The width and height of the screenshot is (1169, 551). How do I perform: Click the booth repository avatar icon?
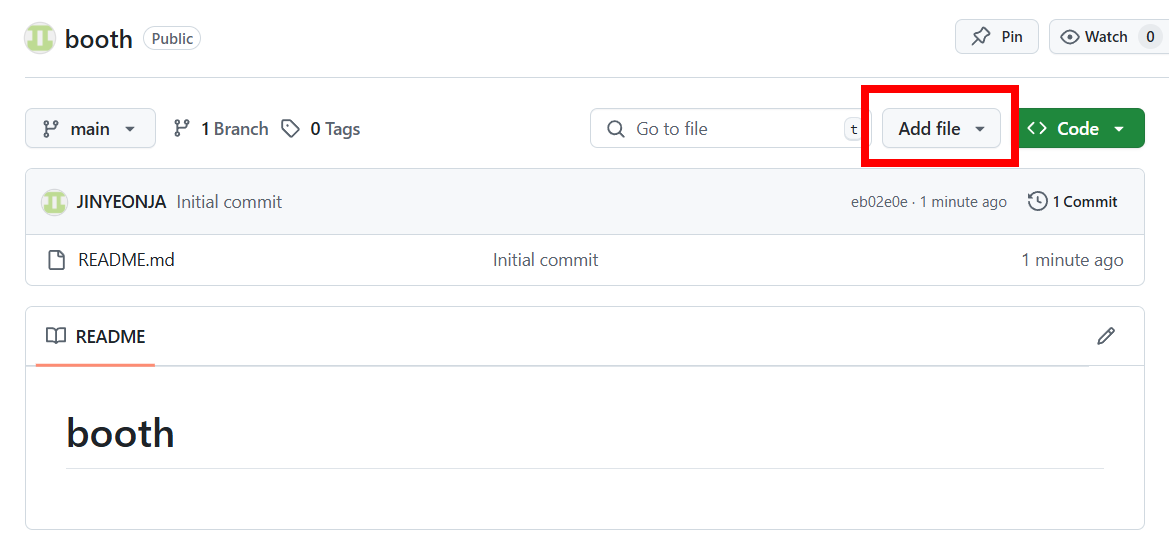40,38
